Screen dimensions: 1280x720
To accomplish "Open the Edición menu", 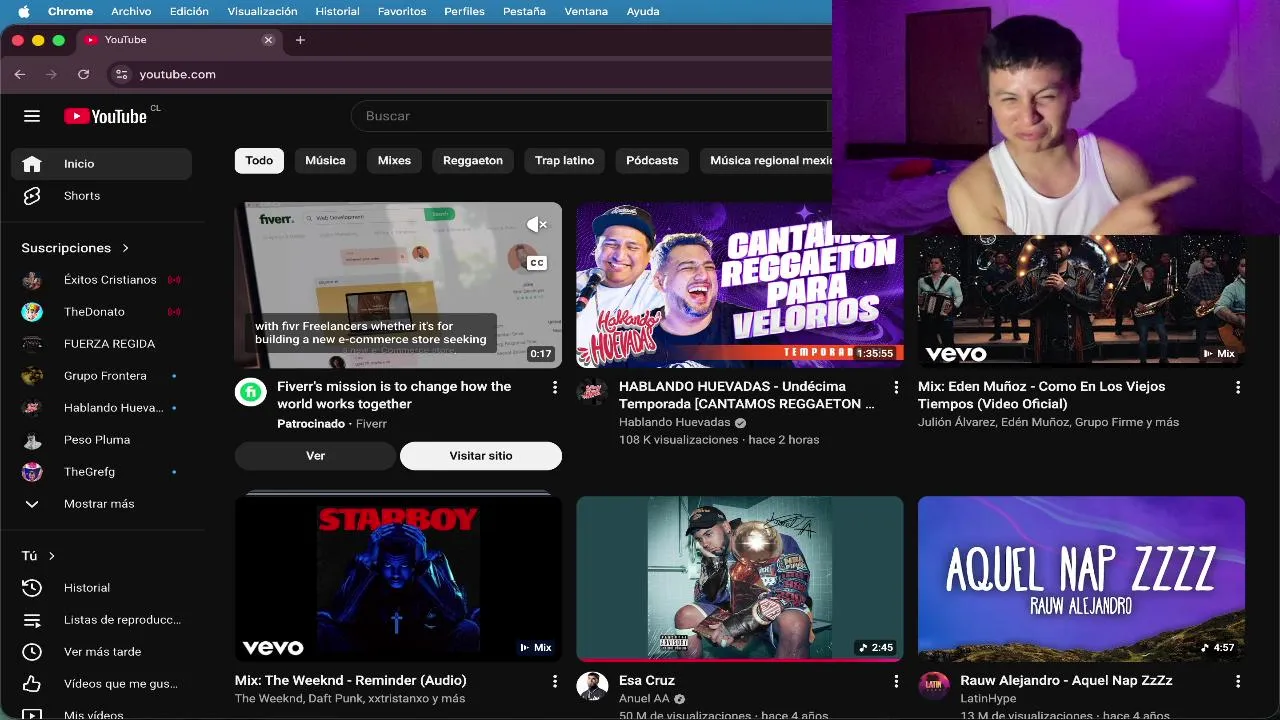I will [189, 11].
